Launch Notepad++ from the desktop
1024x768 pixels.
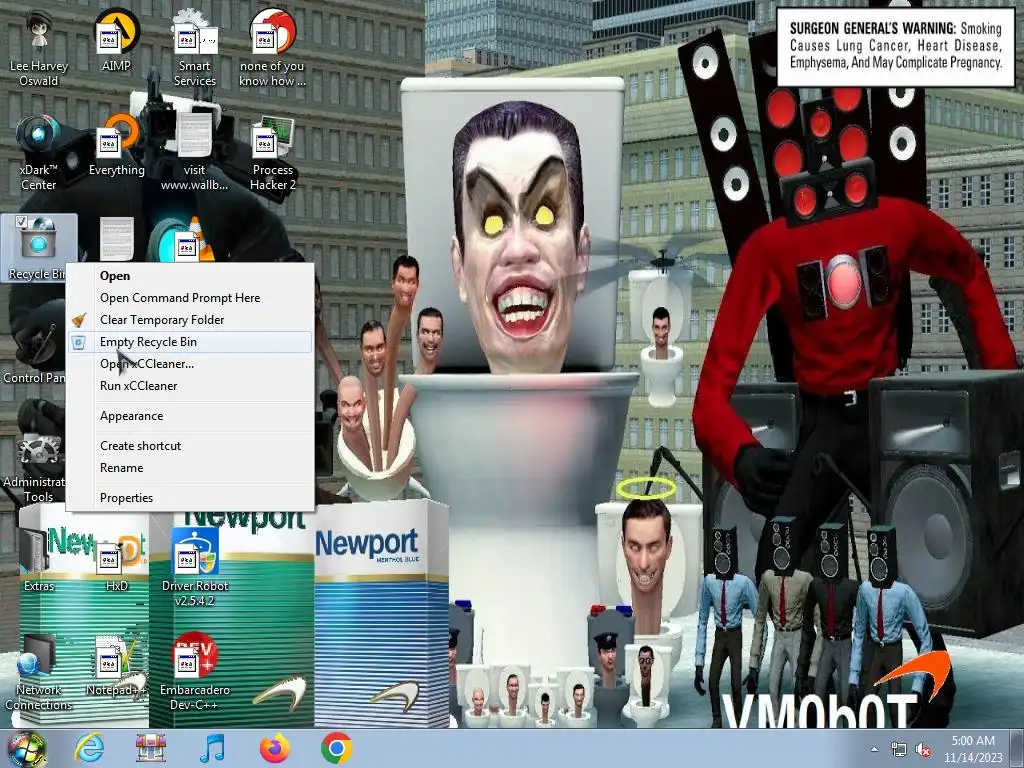coord(116,665)
